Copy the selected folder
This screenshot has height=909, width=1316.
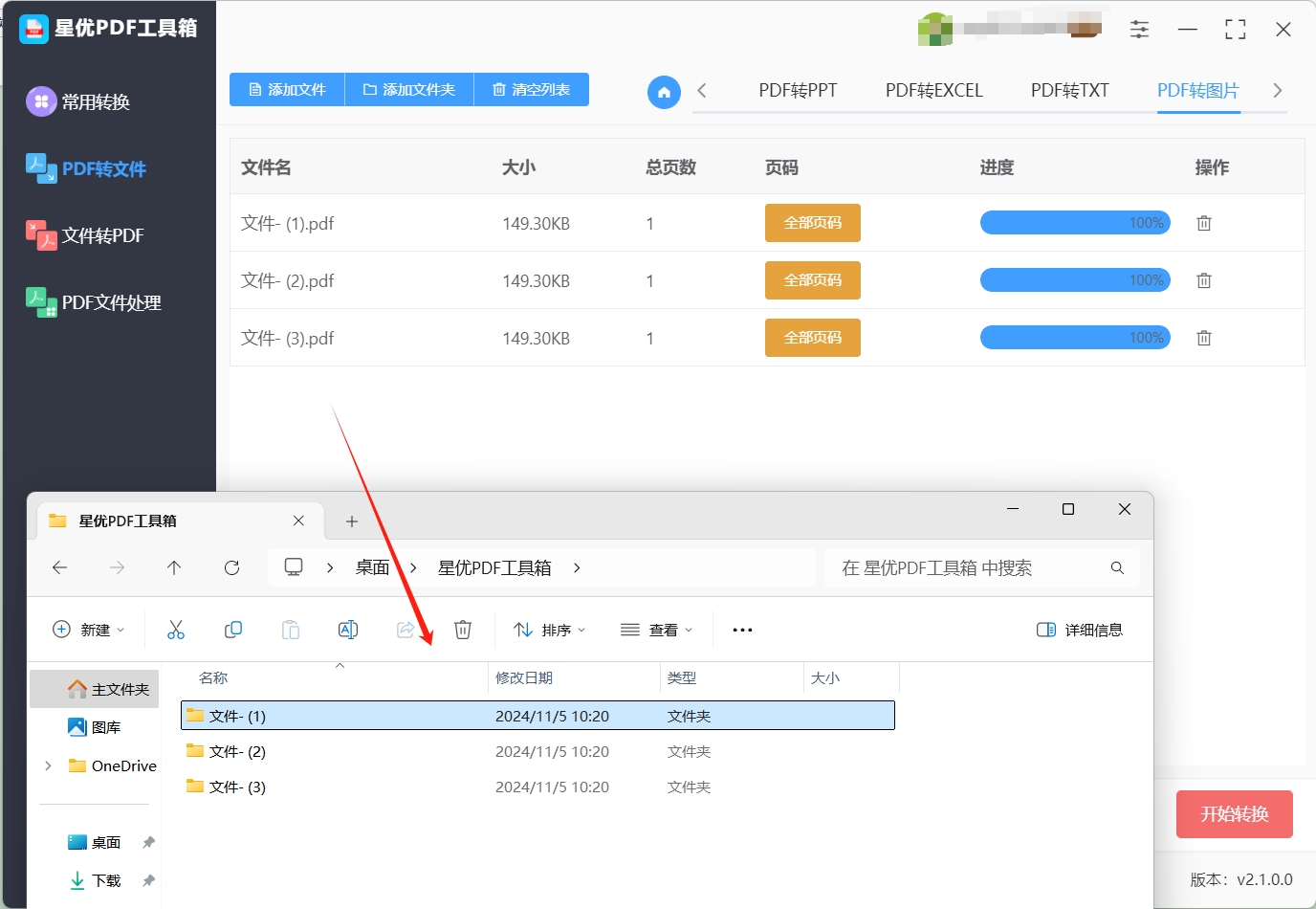233,630
